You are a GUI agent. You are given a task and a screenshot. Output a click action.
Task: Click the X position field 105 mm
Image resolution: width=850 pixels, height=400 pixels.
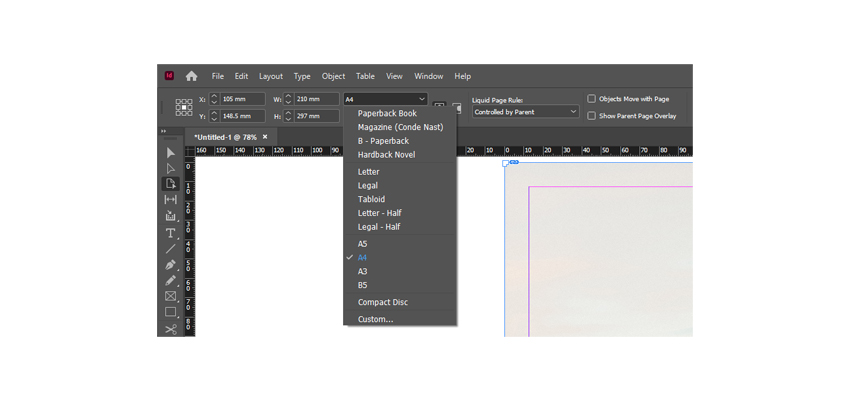[x=243, y=99]
